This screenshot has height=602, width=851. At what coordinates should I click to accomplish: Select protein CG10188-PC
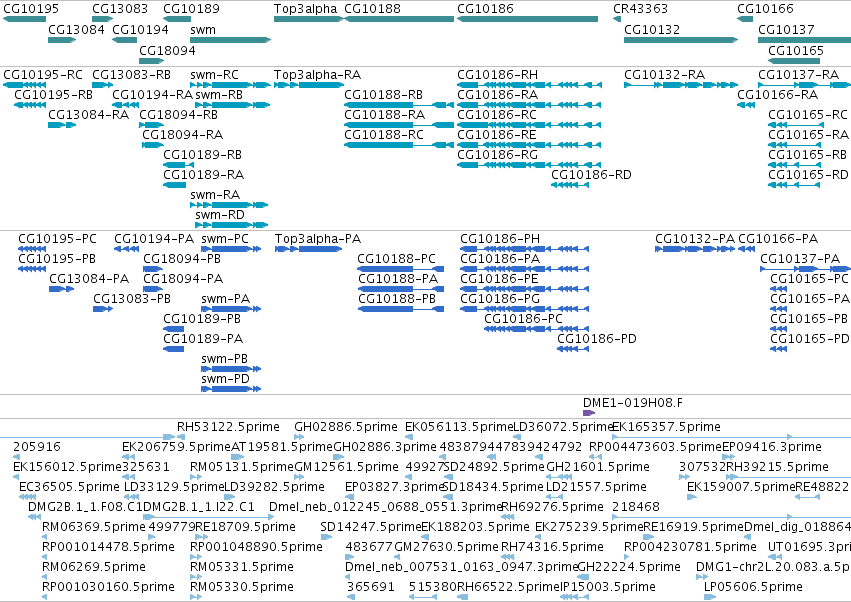[x=397, y=258]
